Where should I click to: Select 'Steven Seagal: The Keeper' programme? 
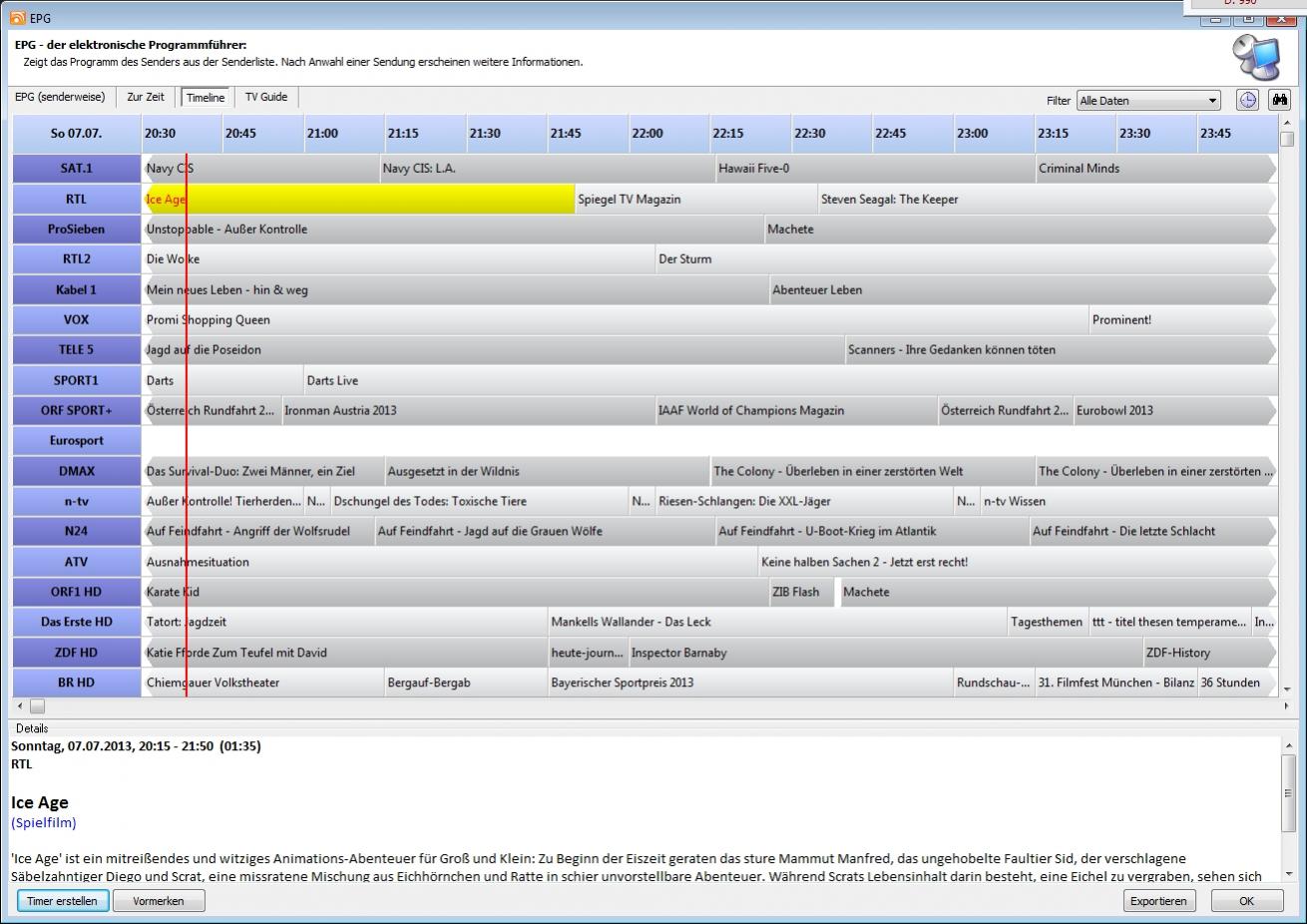coord(1046,199)
